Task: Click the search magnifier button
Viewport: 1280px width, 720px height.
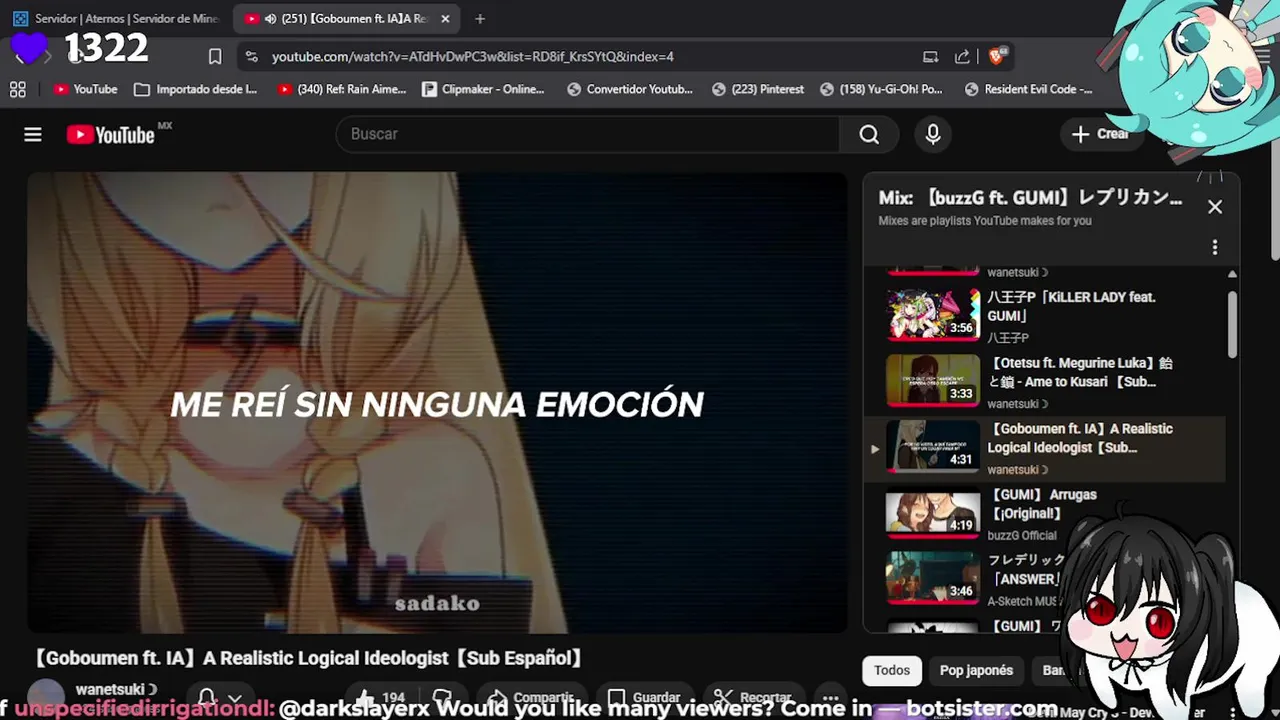Action: click(x=869, y=134)
